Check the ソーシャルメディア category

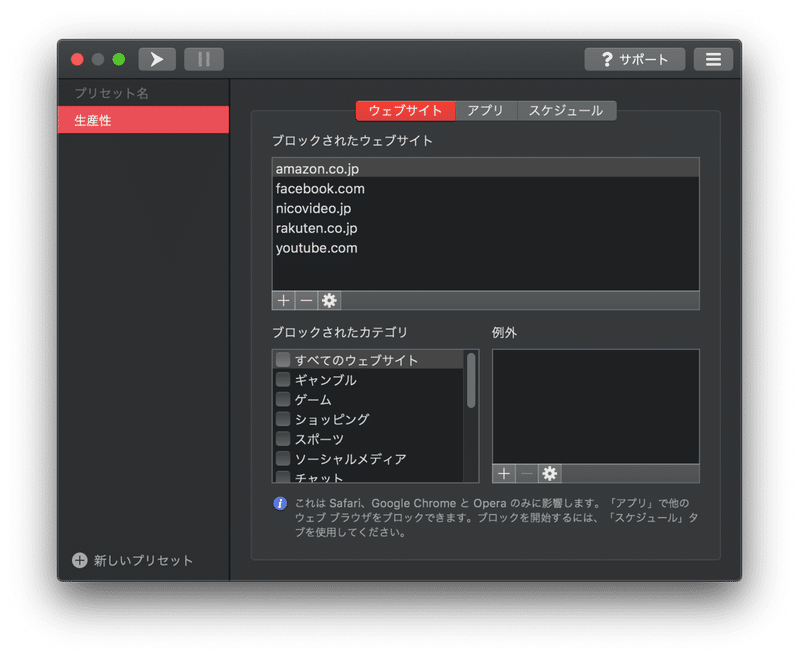click(x=283, y=459)
